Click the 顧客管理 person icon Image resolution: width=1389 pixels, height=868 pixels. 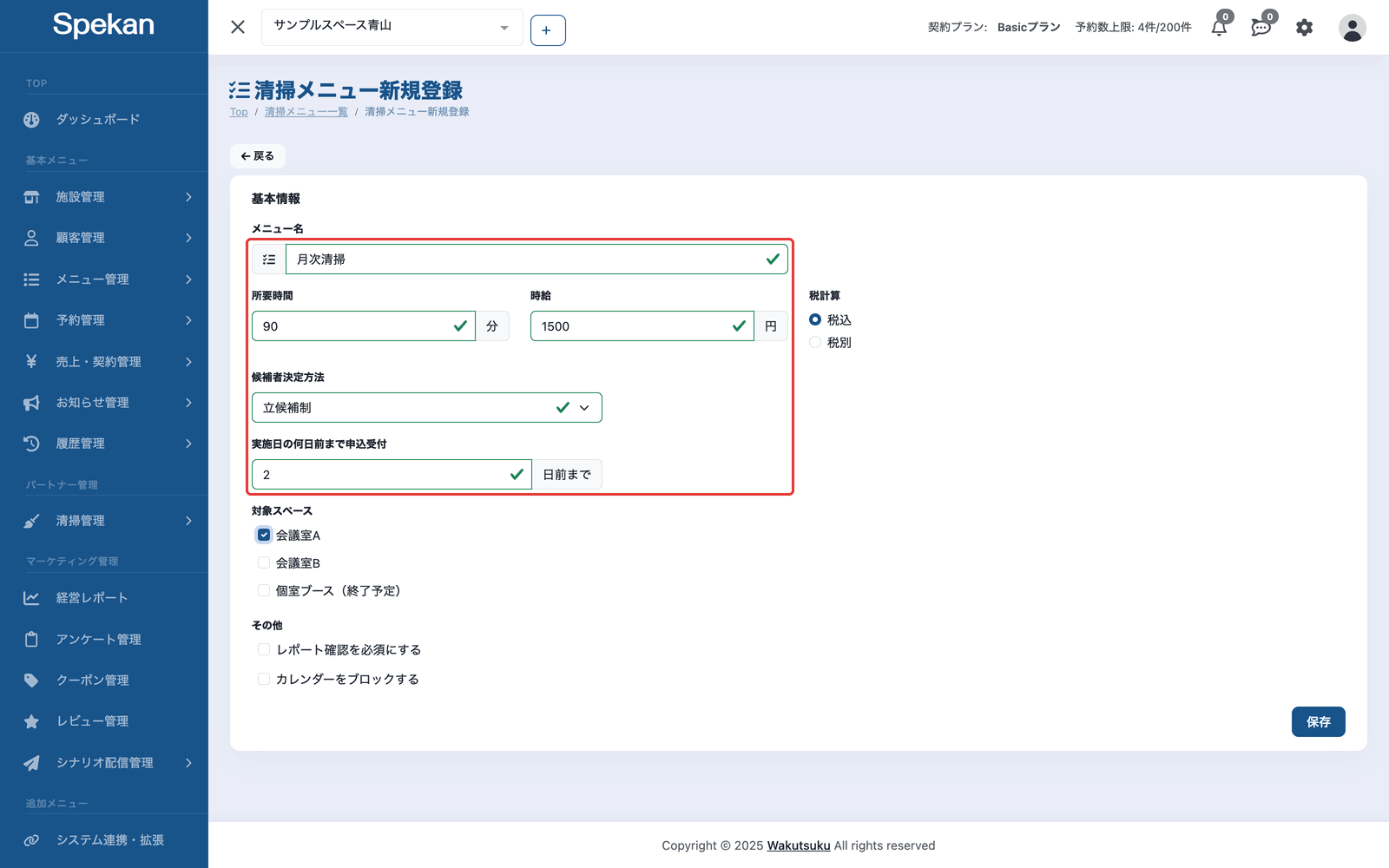31,238
